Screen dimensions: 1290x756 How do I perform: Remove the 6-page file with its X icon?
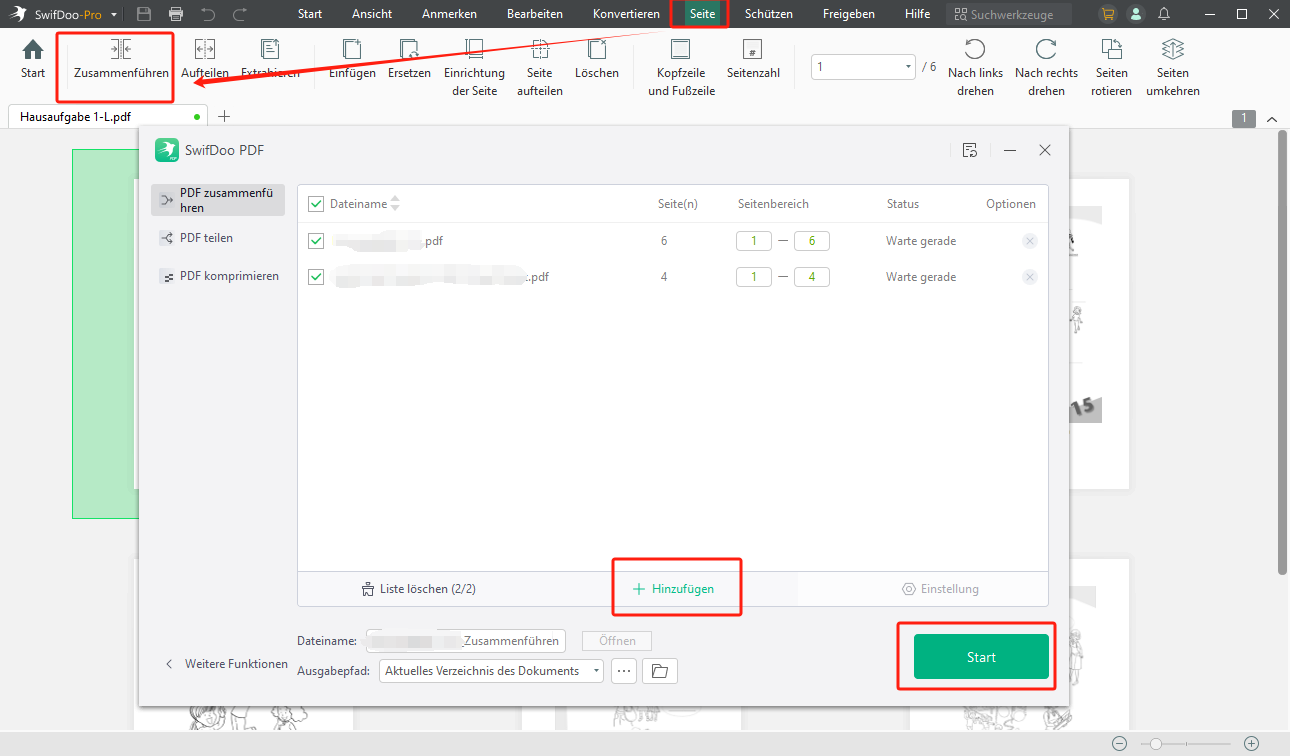pos(1030,241)
